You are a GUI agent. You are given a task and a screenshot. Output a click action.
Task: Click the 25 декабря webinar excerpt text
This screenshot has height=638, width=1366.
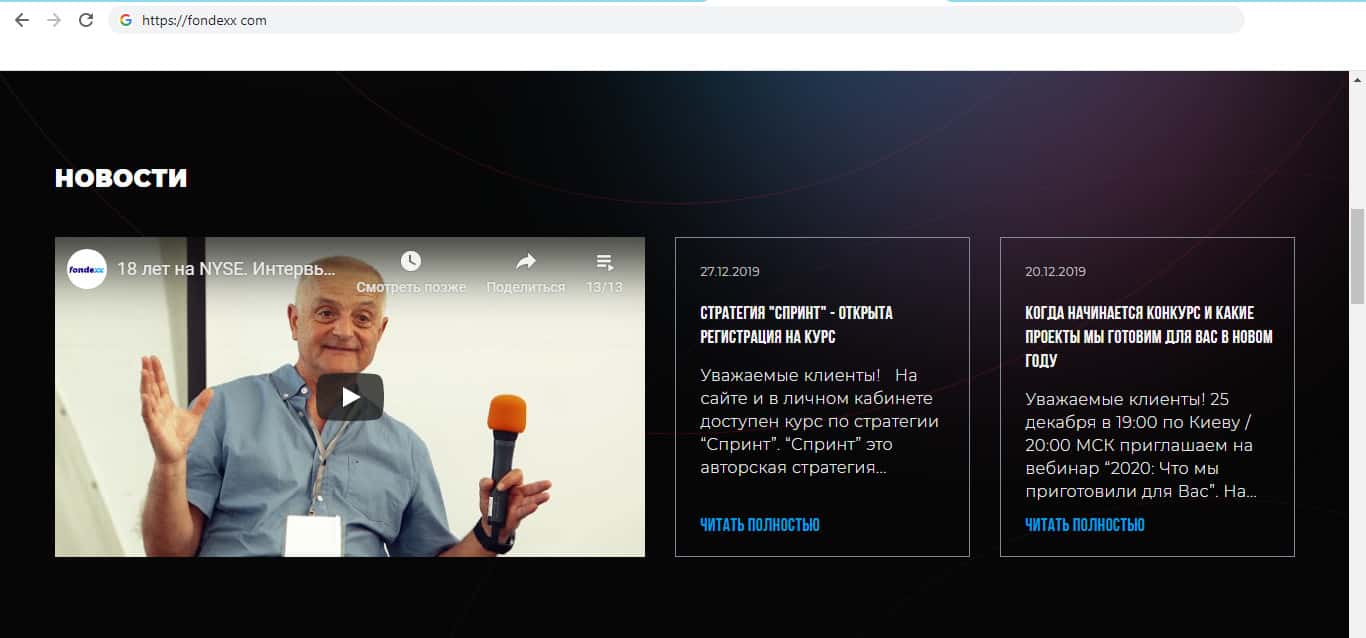tap(1141, 445)
